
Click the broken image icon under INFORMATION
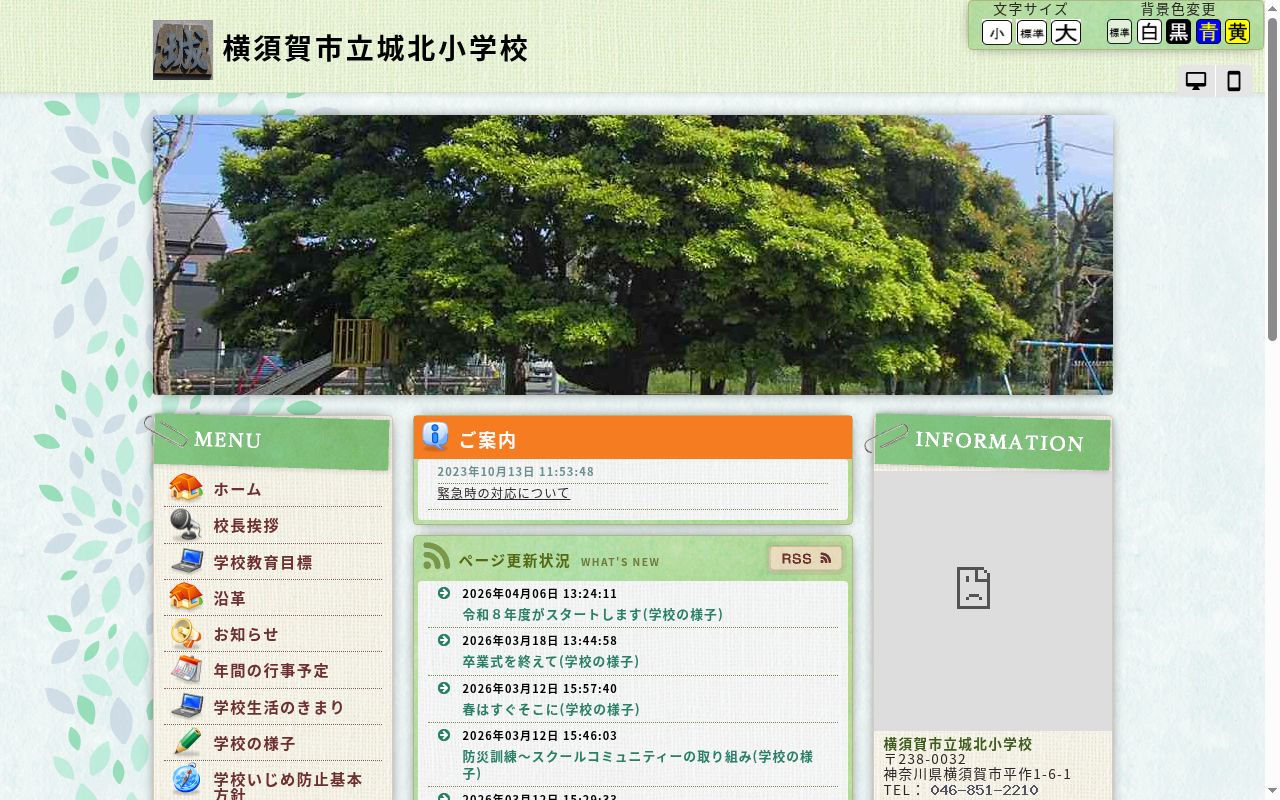(x=973, y=588)
